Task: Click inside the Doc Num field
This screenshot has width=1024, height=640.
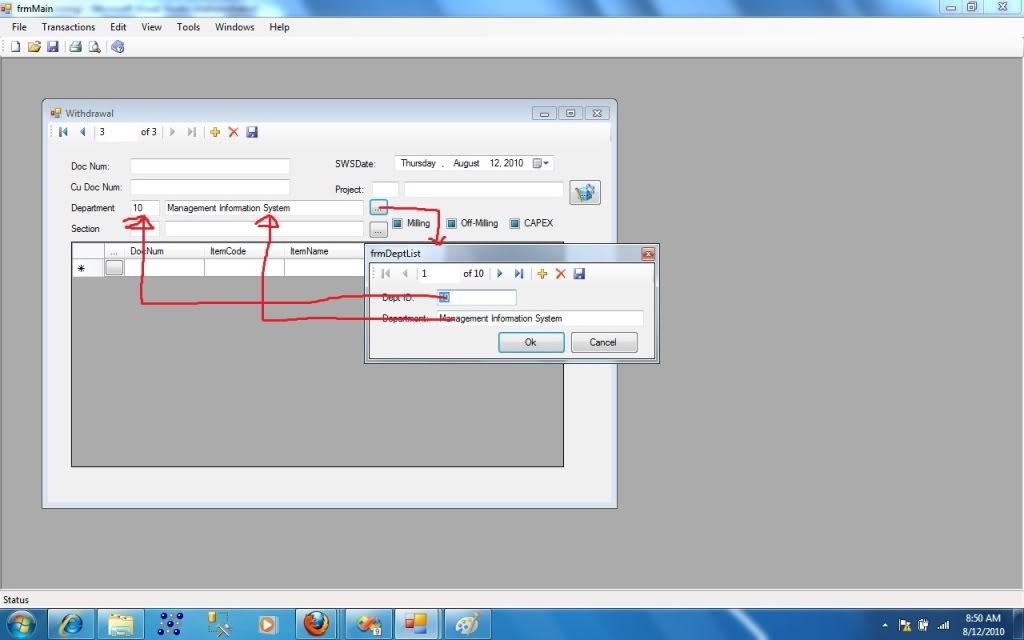Action: (x=210, y=167)
